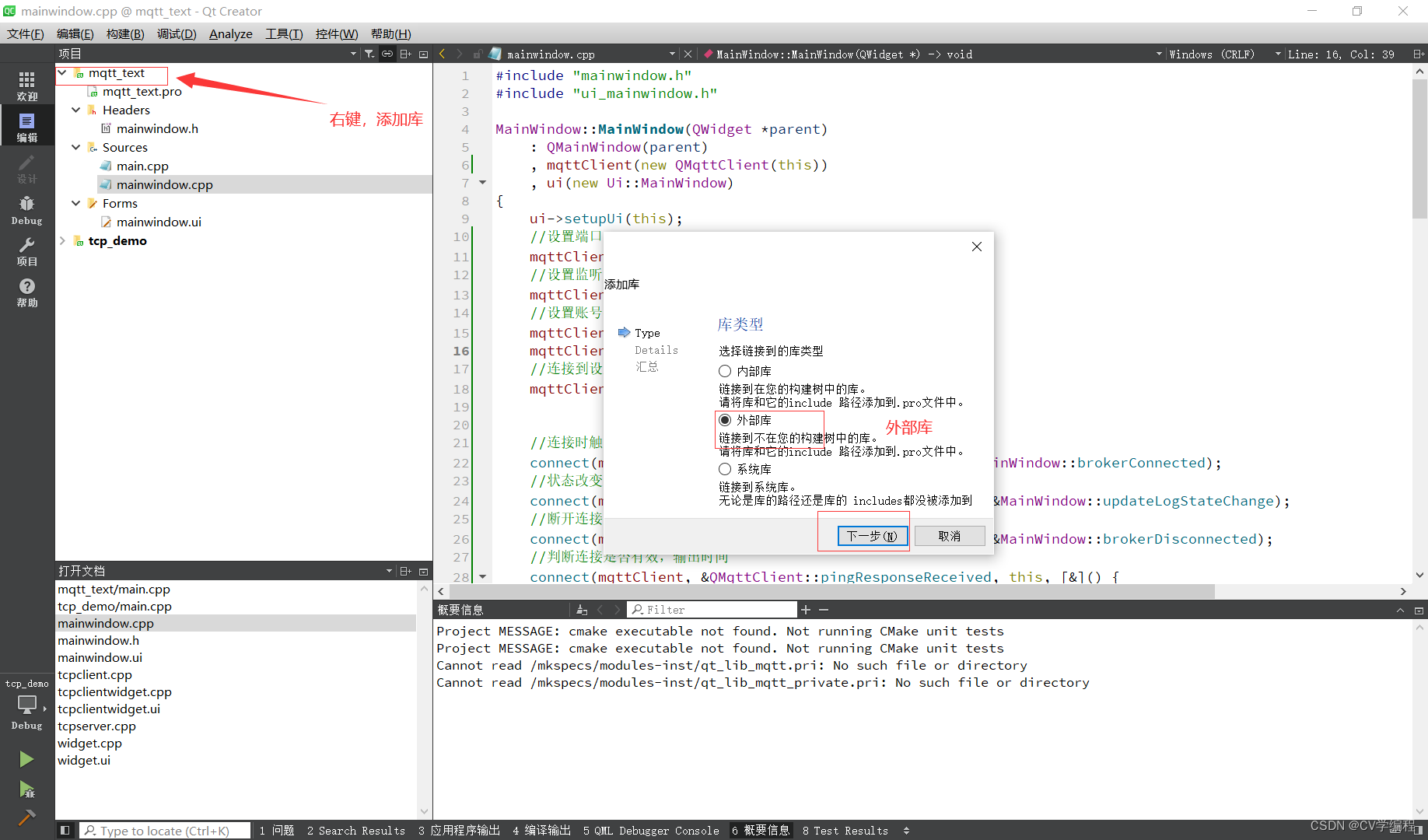The width and height of the screenshot is (1428, 840).
Task: Click the editor vertical scrollbar thumb
Action: click(x=1419, y=148)
